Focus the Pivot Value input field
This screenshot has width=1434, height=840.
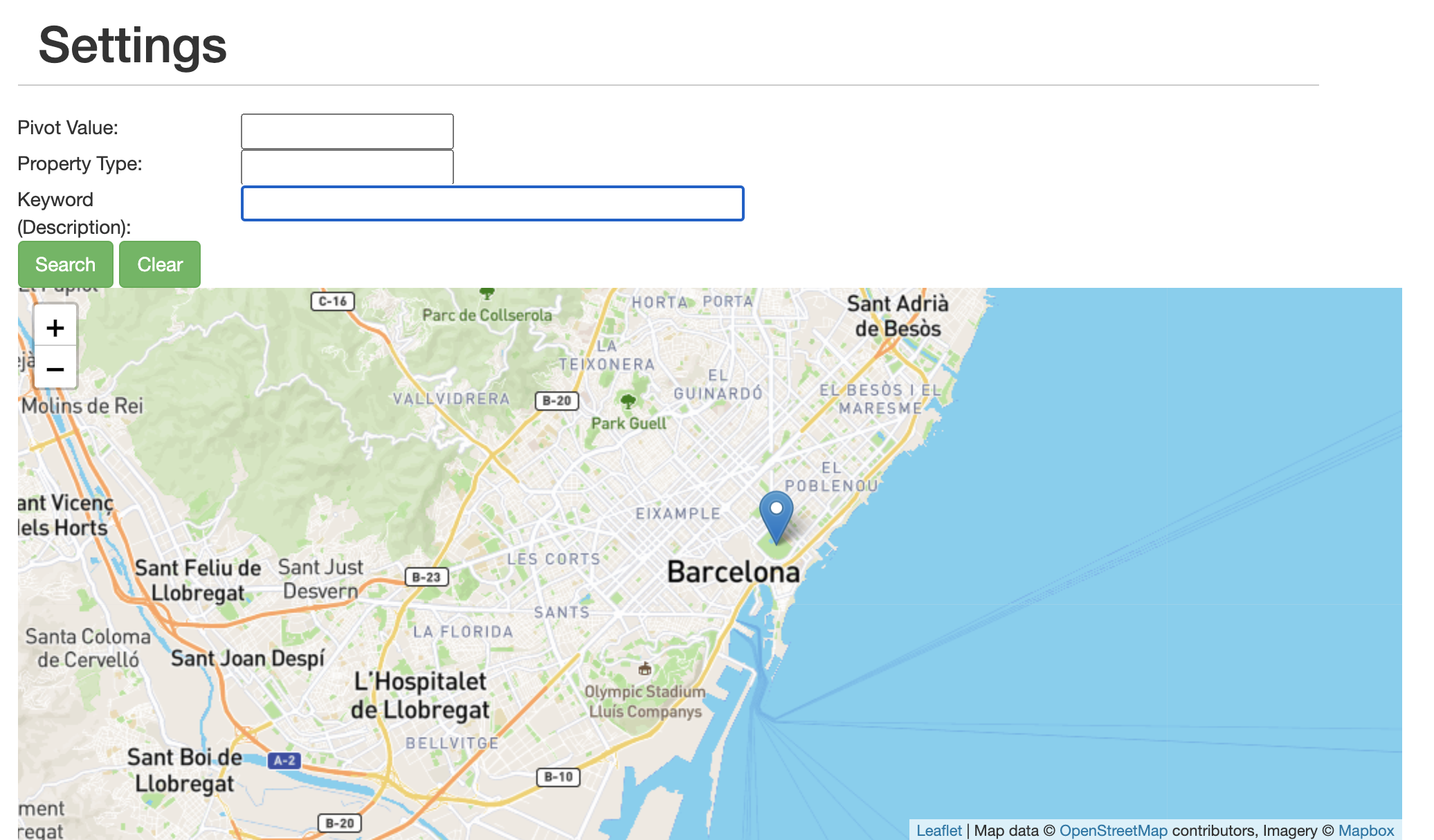pos(347,131)
